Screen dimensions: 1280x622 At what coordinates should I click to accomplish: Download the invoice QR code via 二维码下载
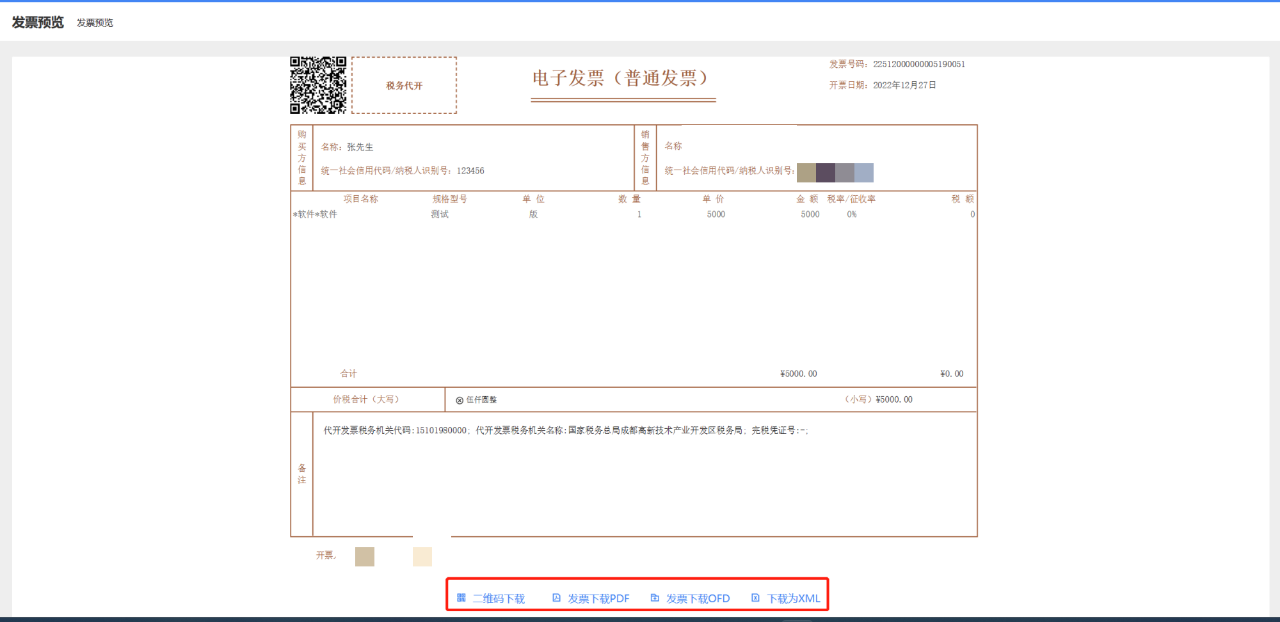pos(498,599)
